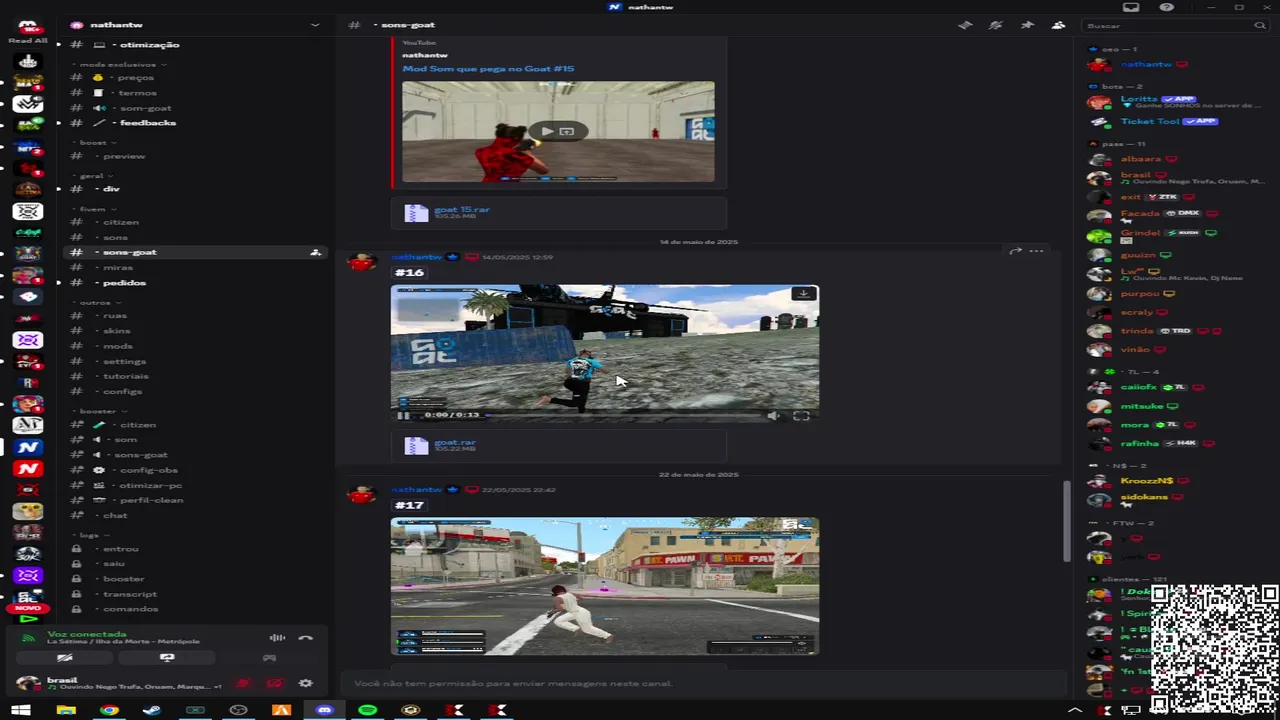The width and height of the screenshot is (1280, 720).
Task: Open Windows Start button
Action: tap(21, 710)
